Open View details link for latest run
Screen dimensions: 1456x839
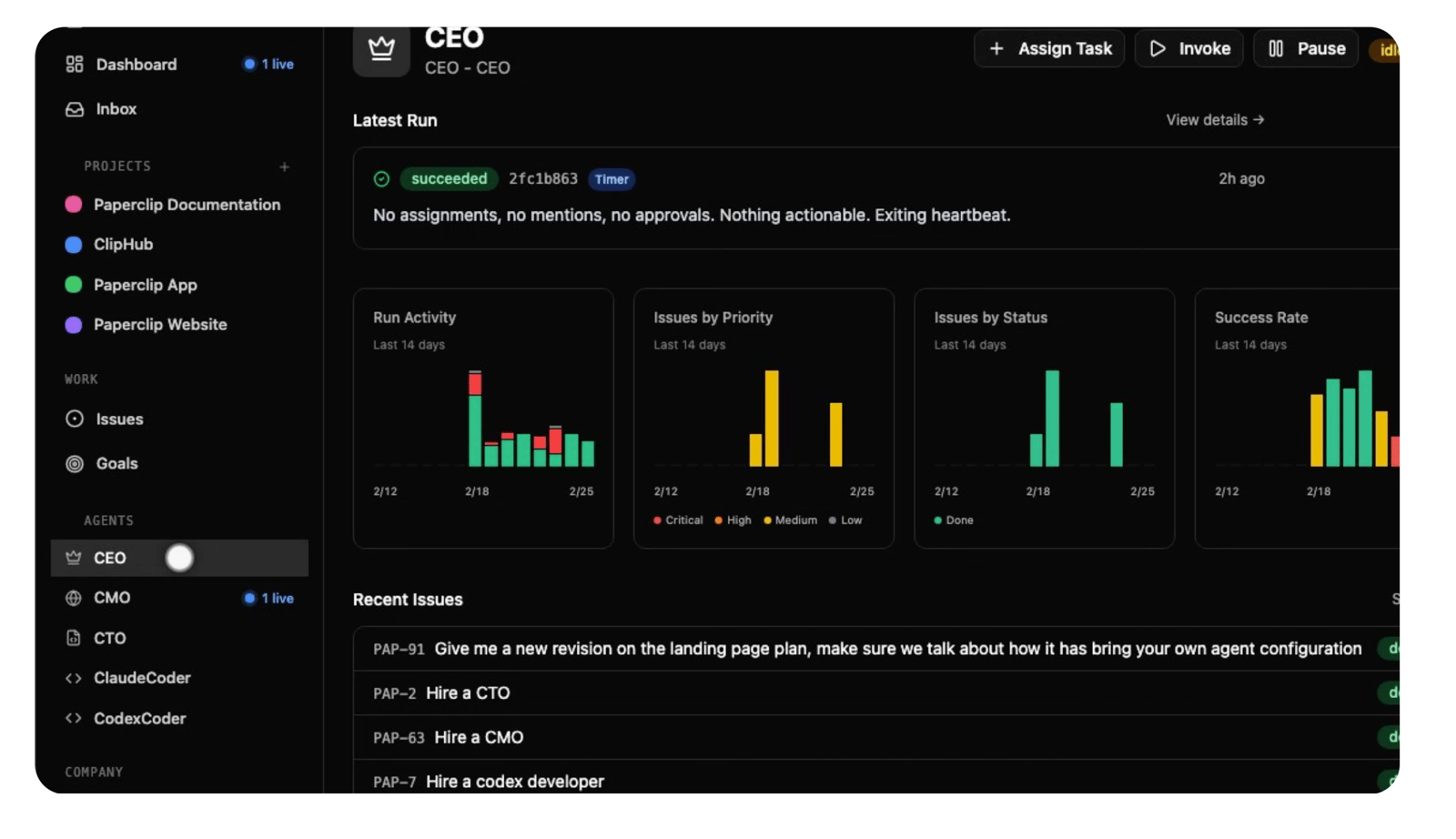1215,120
